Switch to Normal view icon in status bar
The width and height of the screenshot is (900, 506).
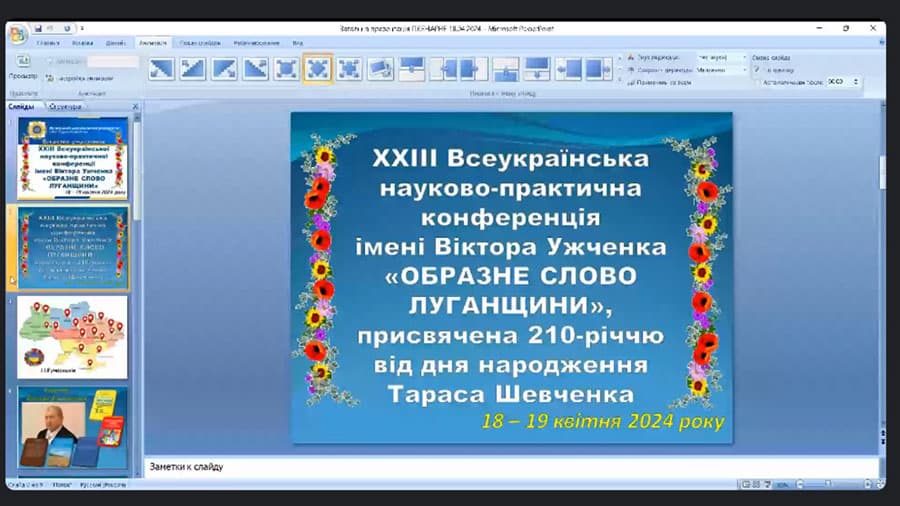point(746,484)
